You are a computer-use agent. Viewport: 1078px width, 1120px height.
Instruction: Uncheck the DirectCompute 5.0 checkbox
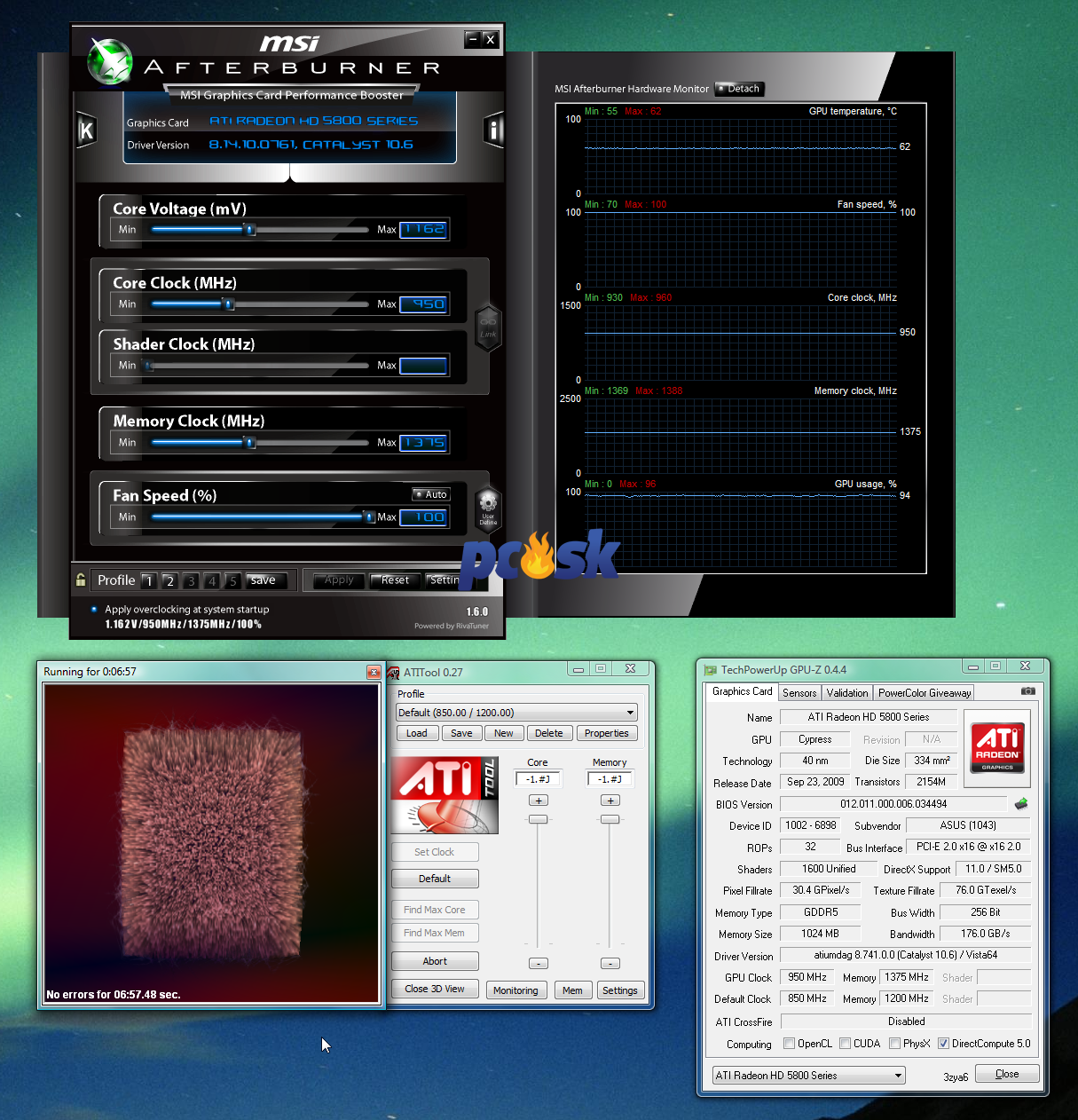tap(943, 1044)
